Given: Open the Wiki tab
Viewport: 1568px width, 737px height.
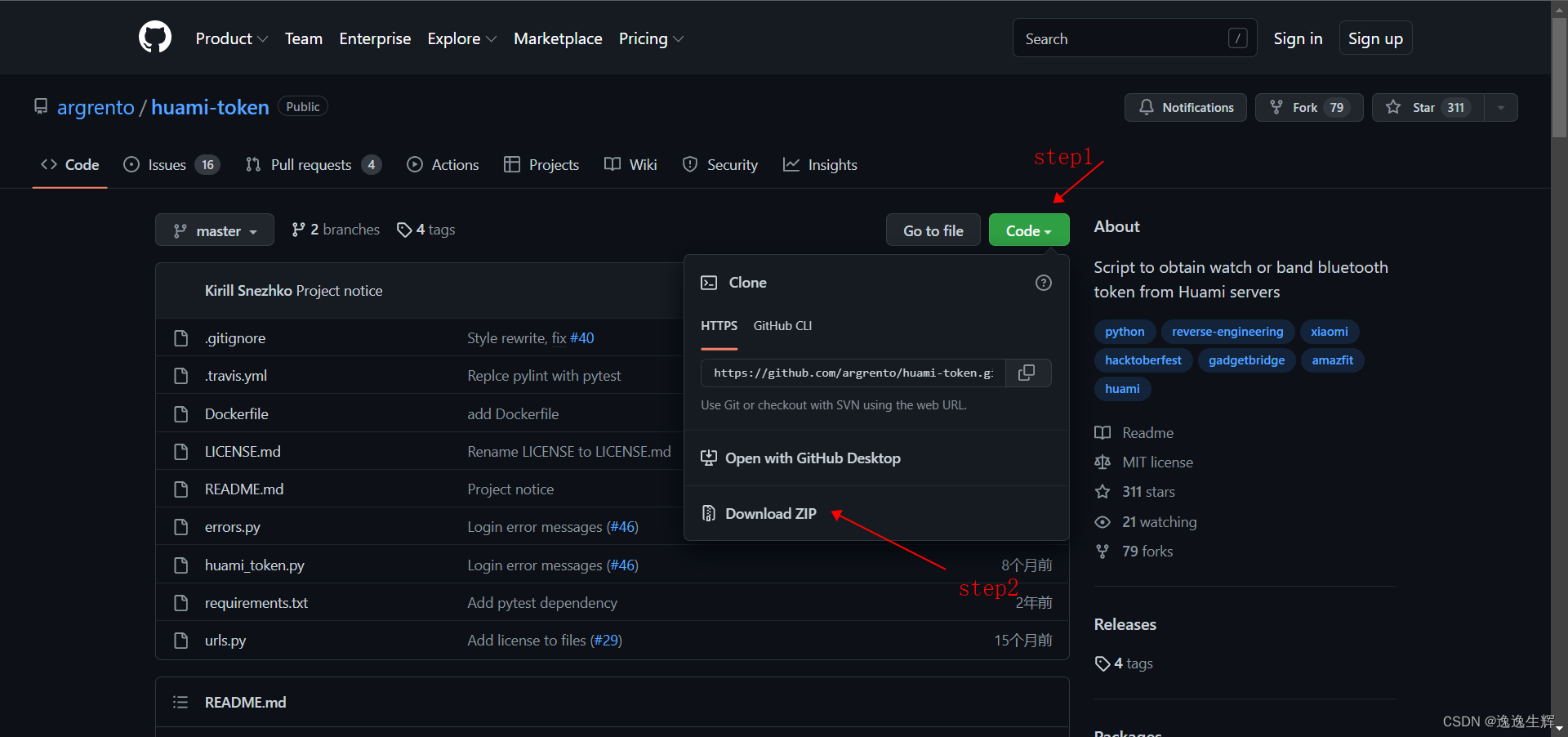Looking at the screenshot, I should pos(630,165).
